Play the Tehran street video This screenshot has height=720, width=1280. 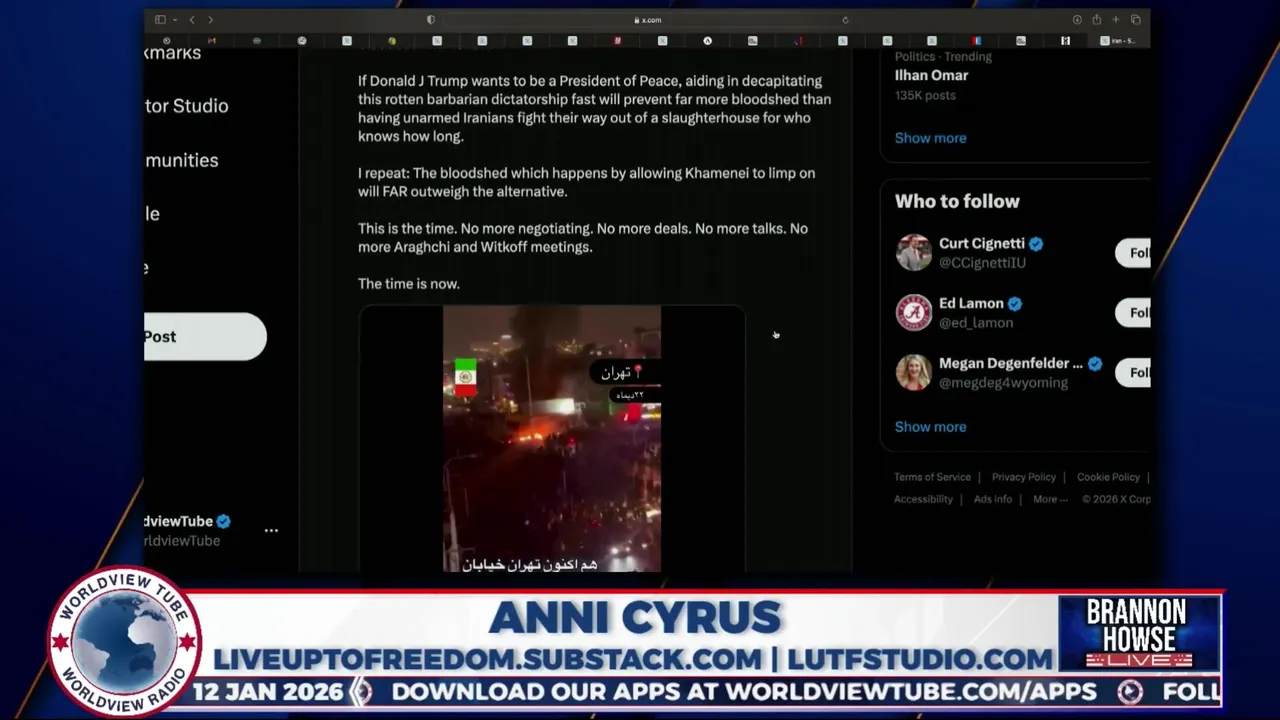click(x=552, y=439)
